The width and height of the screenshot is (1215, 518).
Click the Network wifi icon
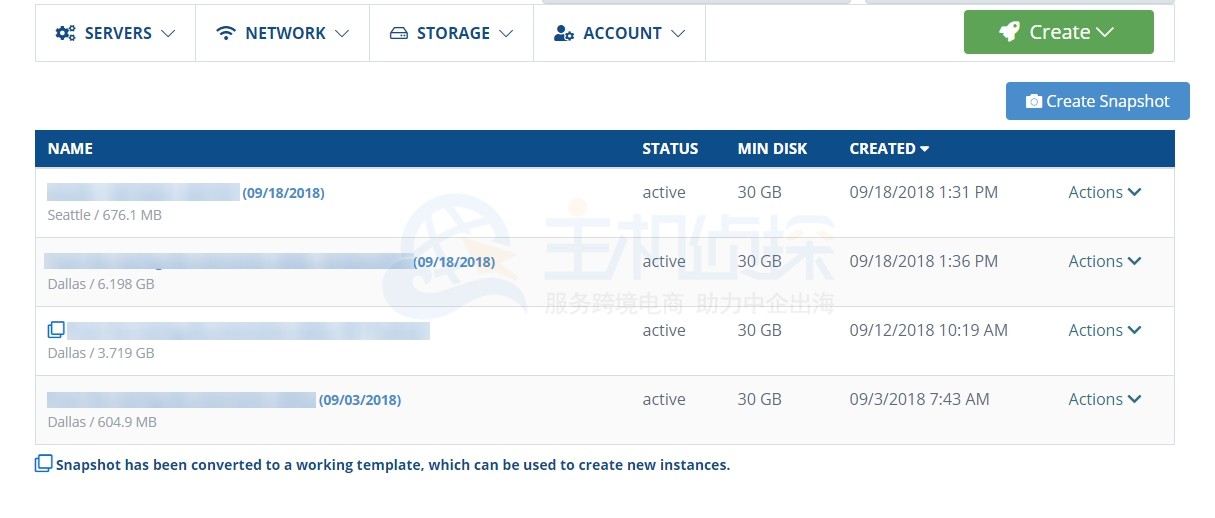pyautogui.click(x=226, y=33)
